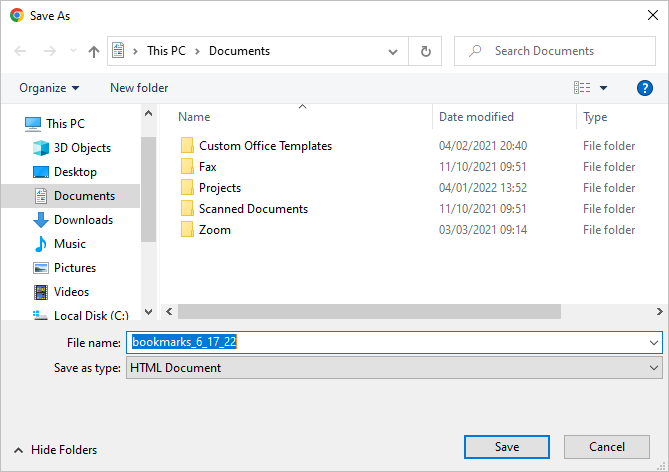Cancel the Save As dialog

coord(606,447)
